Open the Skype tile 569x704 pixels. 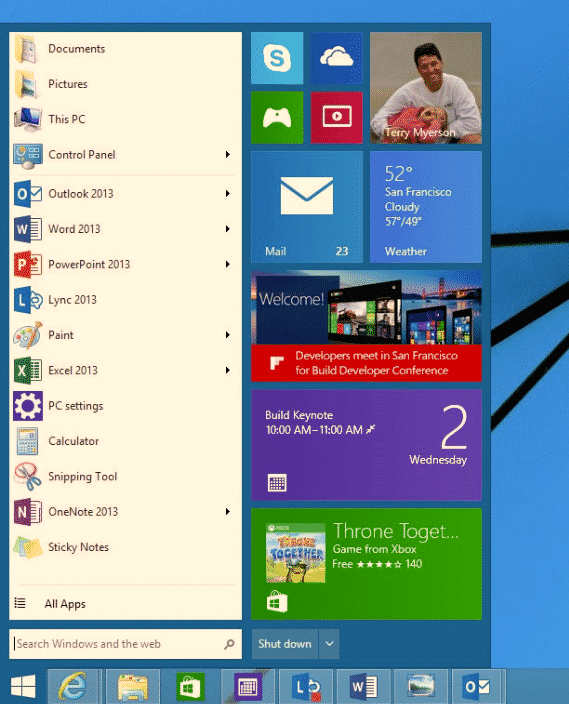[277, 58]
